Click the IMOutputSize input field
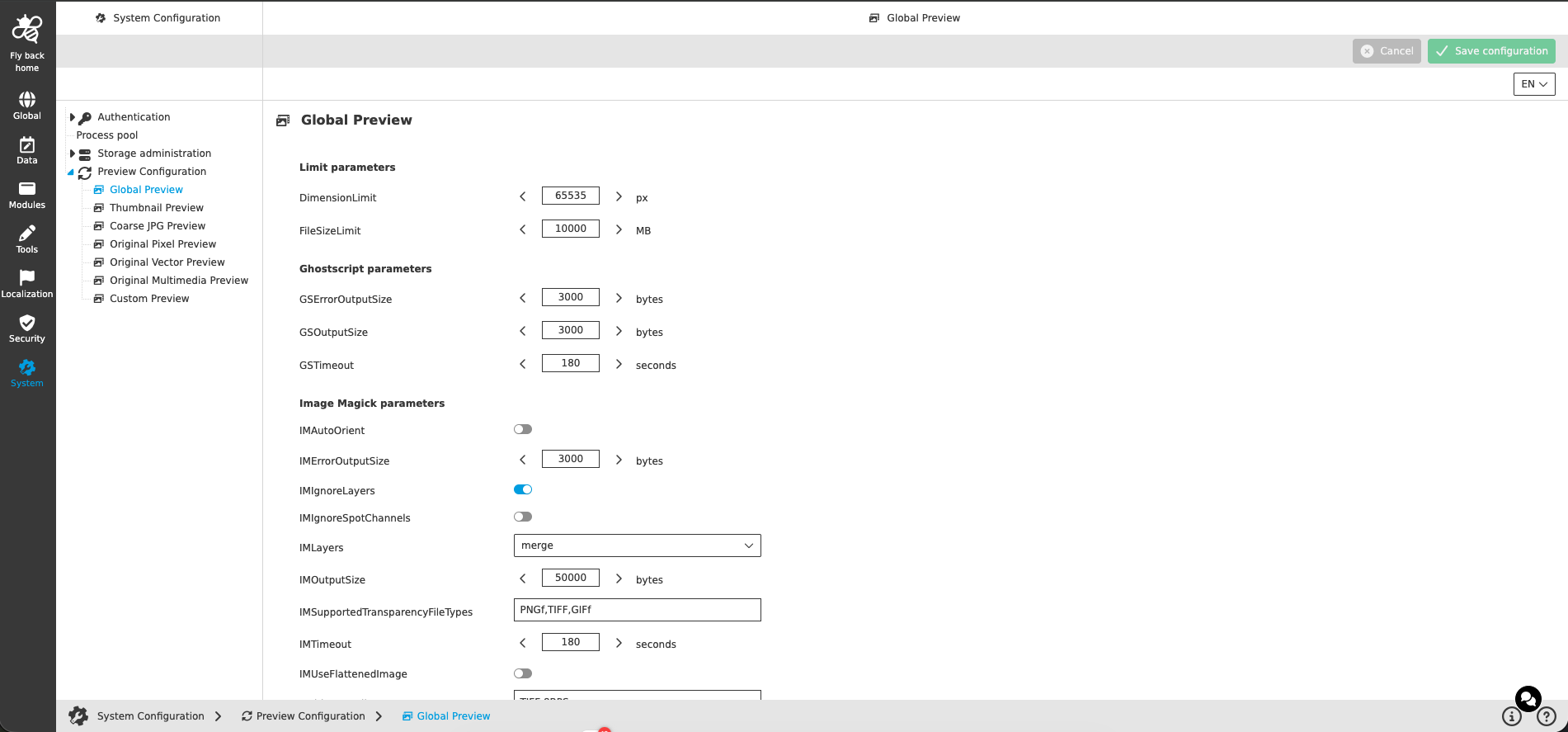 pos(571,578)
